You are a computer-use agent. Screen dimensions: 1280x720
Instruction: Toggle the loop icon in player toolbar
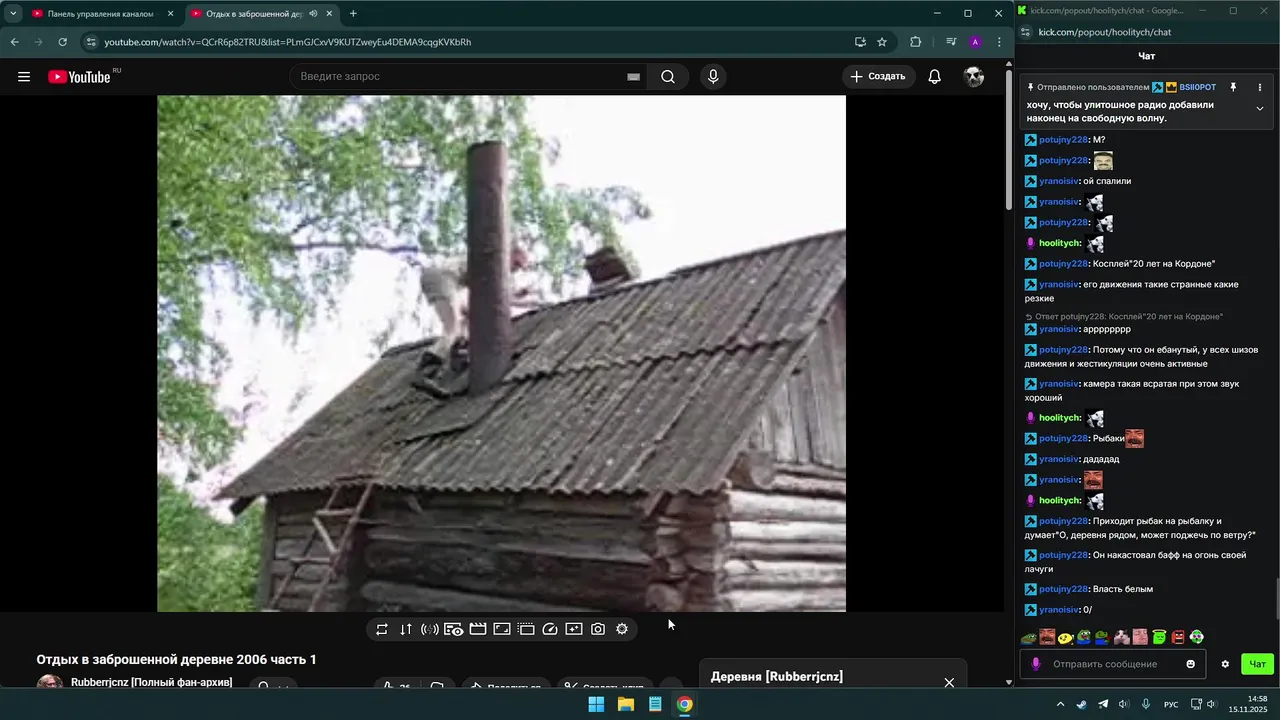(382, 629)
